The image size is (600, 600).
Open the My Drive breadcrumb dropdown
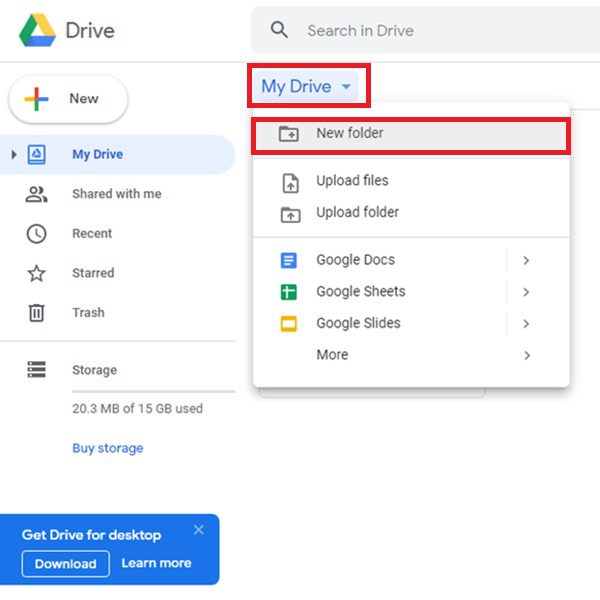point(306,86)
